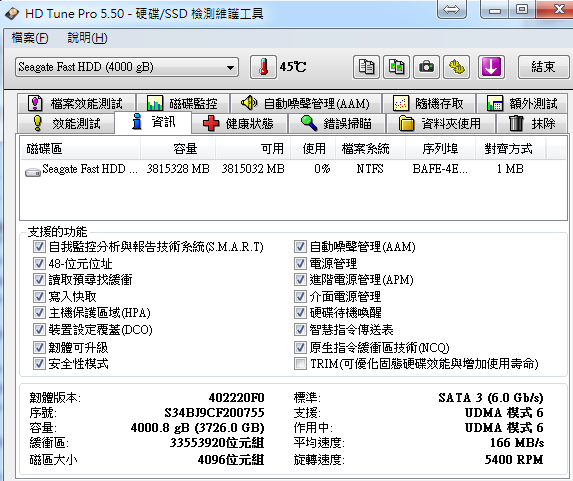Open the options gear icon
The width and height of the screenshot is (573, 481).
click(x=456, y=67)
